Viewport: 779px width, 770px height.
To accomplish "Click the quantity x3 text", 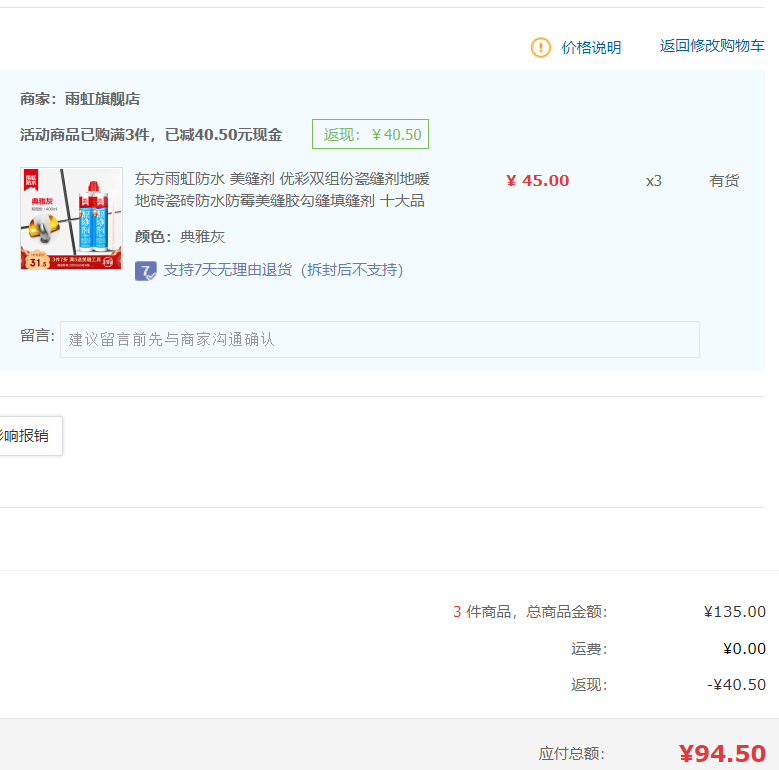I will (653, 181).
